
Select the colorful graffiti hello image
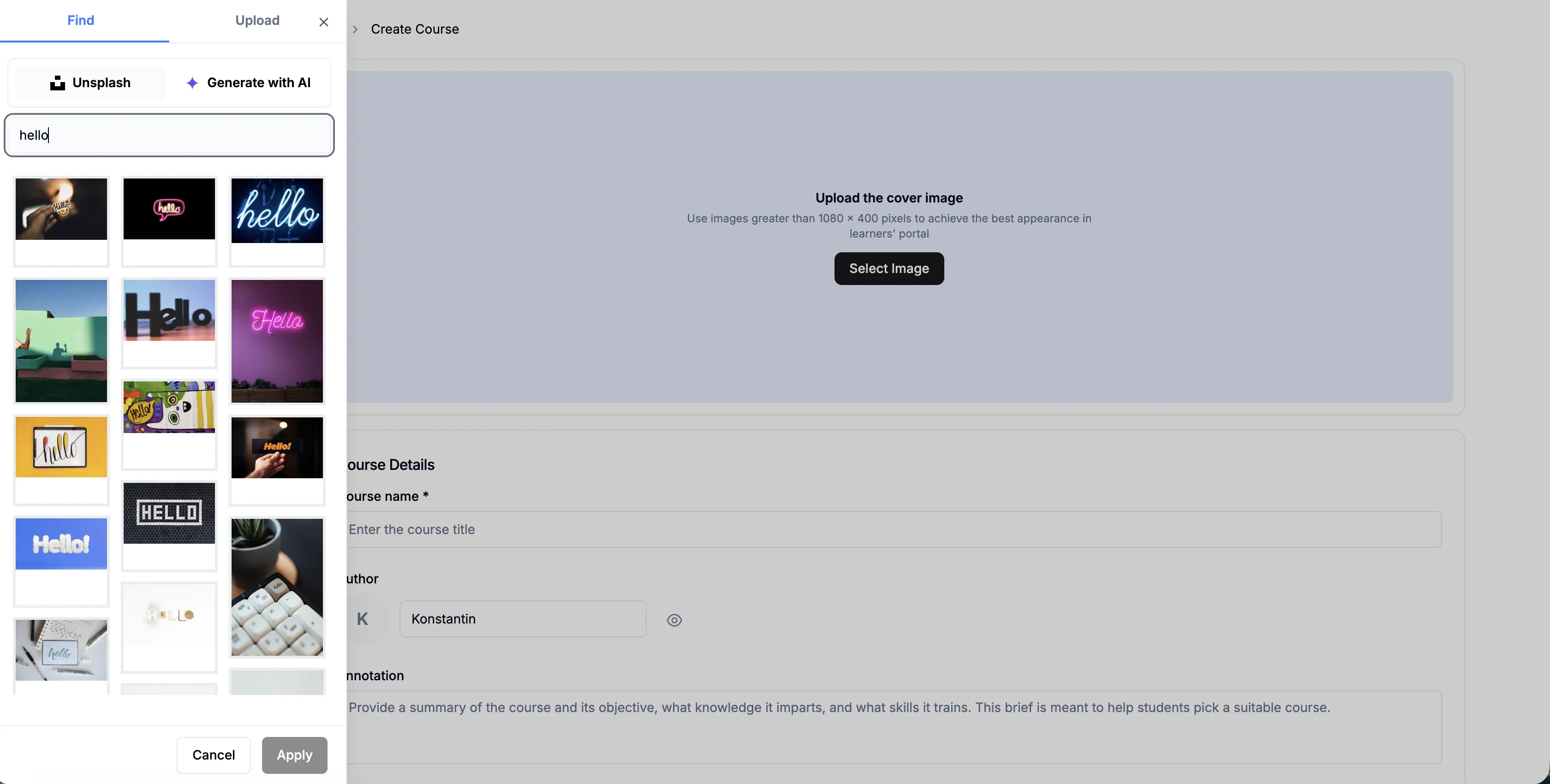[x=169, y=407]
